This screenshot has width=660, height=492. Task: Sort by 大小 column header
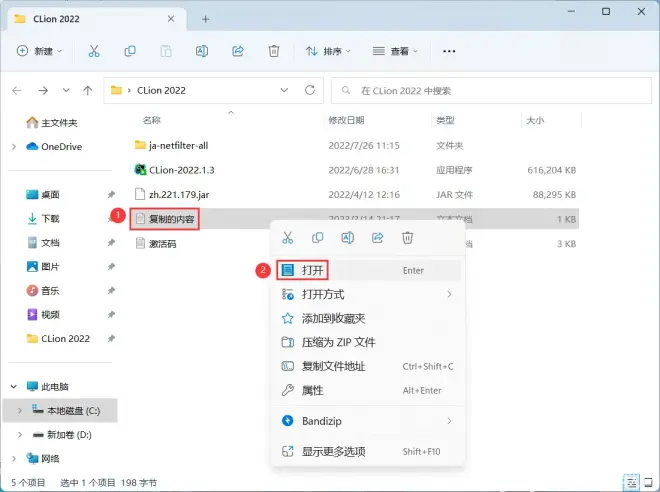[535, 120]
